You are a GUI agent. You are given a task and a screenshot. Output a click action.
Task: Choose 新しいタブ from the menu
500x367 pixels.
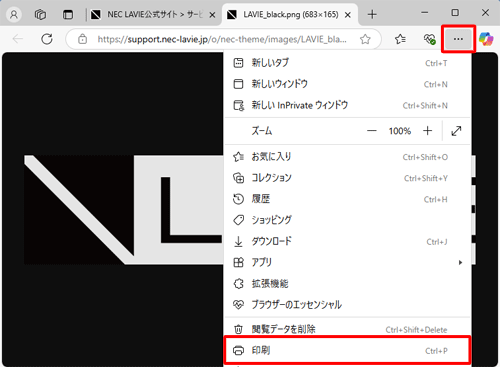point(348,63)
